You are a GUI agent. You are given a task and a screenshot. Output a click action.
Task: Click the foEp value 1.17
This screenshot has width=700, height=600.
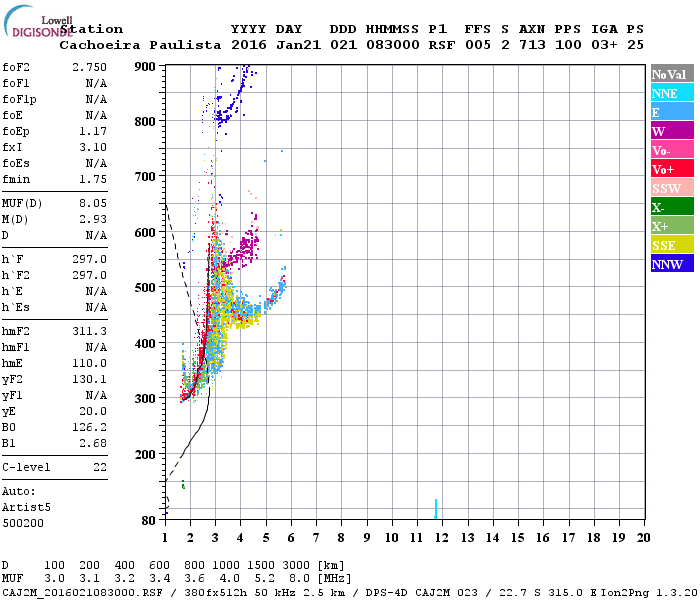[93, 131]
